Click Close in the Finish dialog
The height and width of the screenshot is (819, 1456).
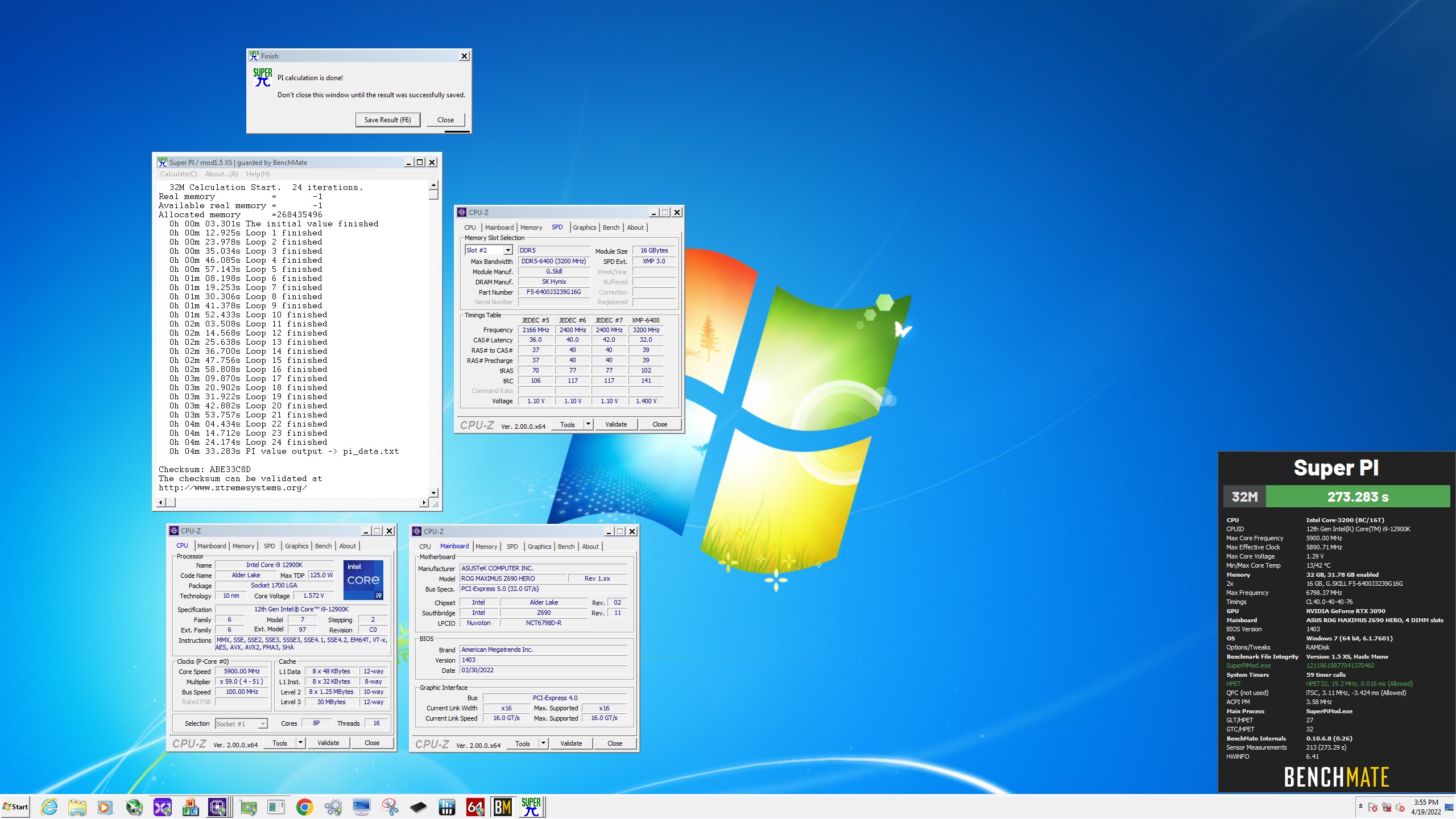tap(445, 120)
